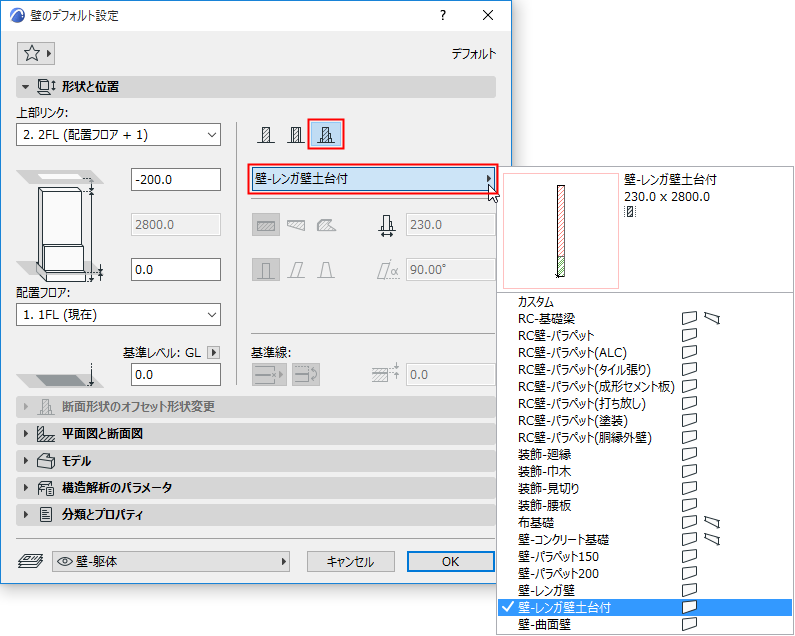
Task: Click the help question mark button
Action: pyautogui.click(x=443, y=15)
